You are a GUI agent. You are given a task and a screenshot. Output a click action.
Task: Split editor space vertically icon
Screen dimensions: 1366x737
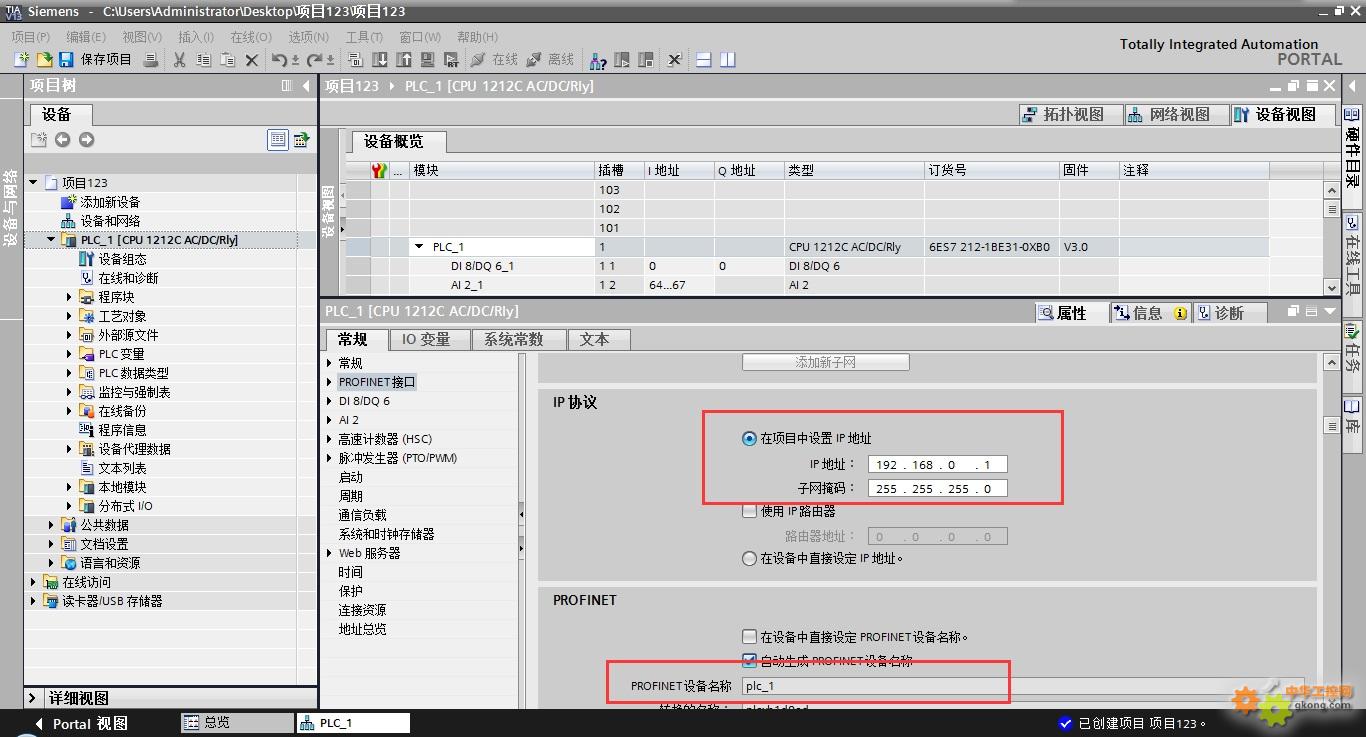pos(727,60)
